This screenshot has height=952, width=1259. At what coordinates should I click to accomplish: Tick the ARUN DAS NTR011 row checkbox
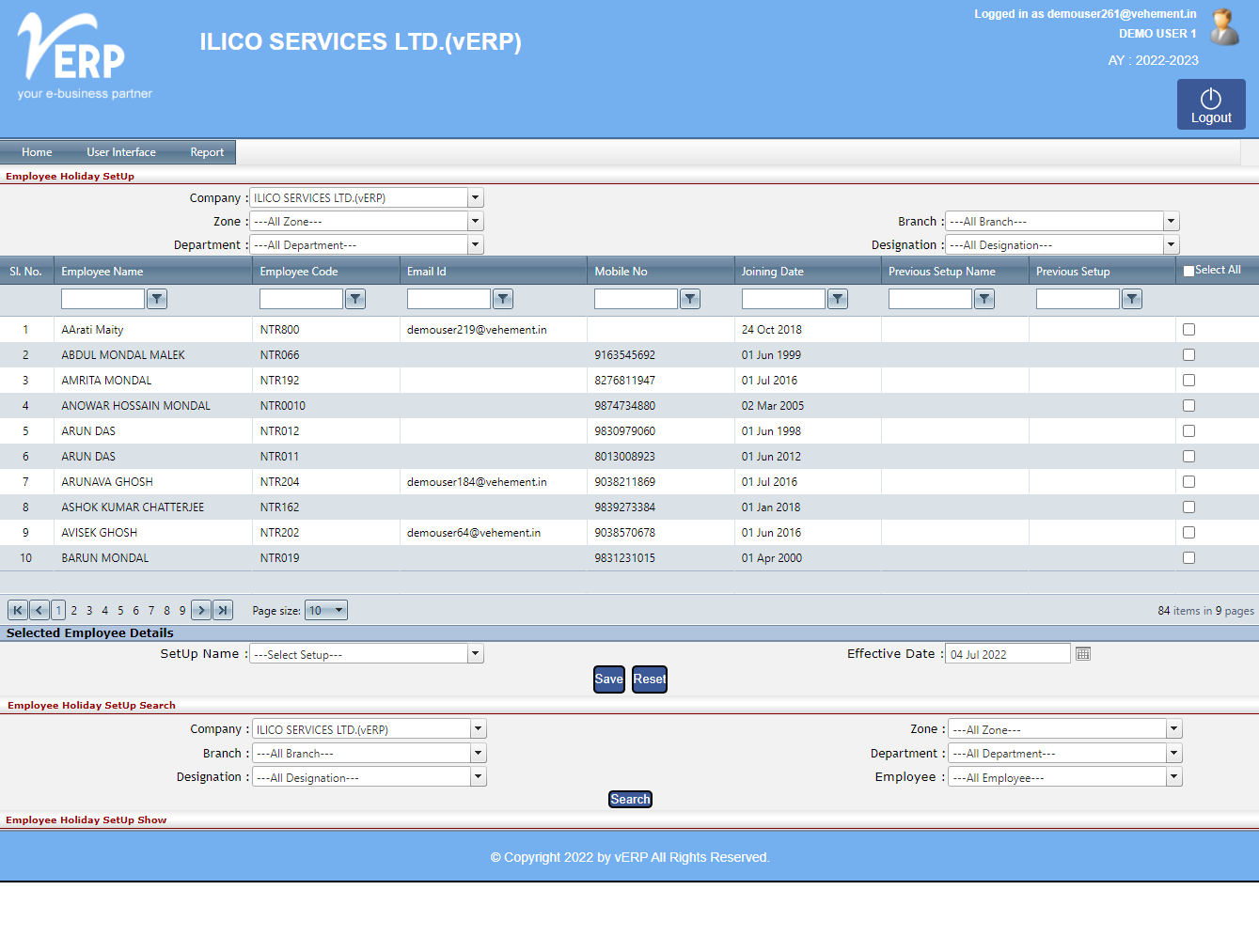click(1188, 457)
